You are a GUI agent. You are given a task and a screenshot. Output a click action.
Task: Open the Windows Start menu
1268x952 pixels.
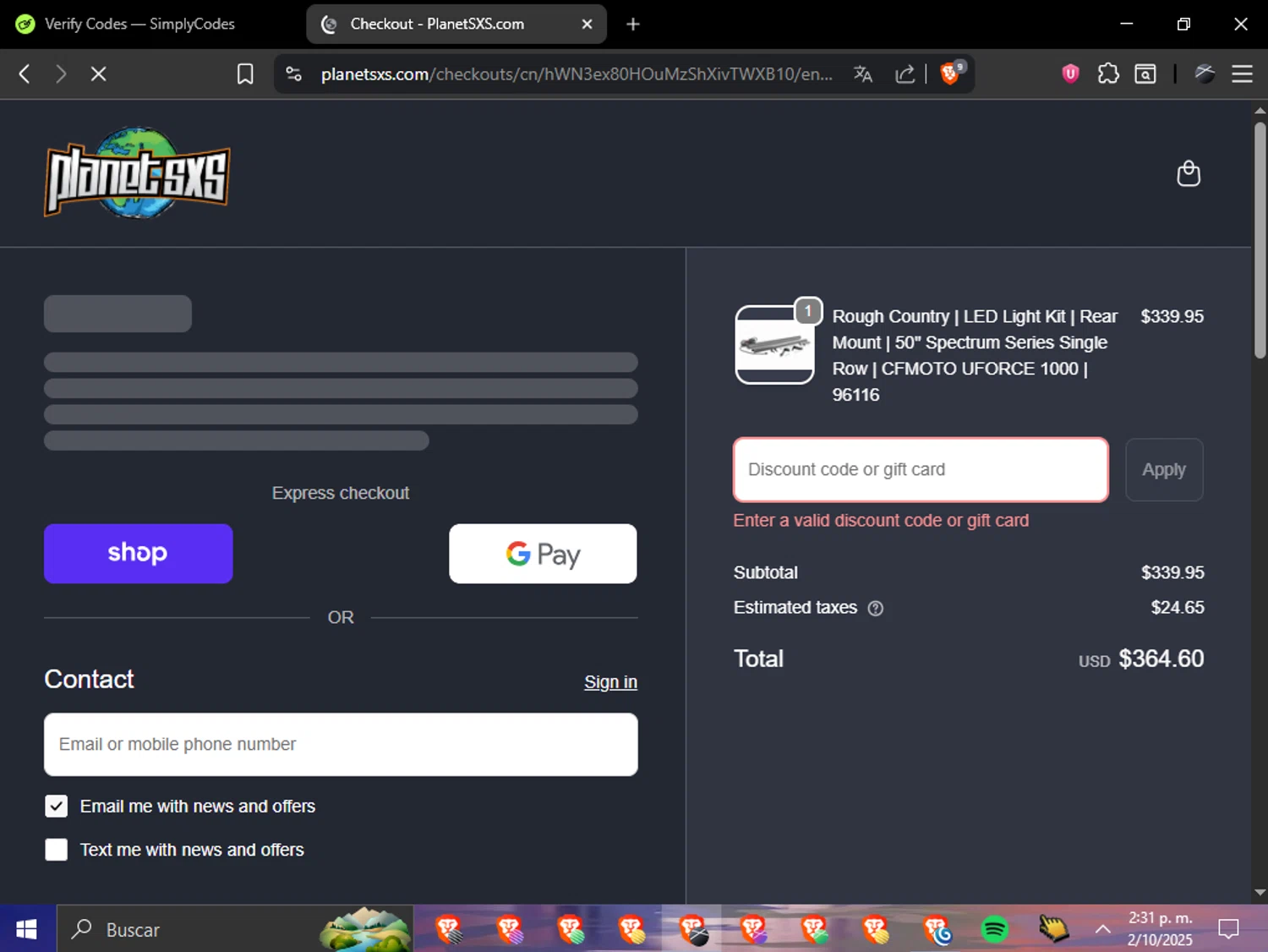27,929
